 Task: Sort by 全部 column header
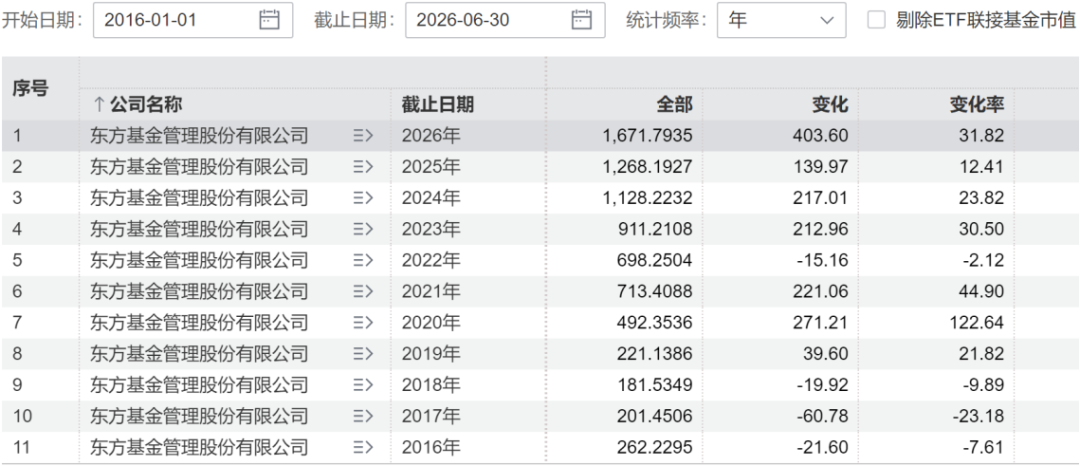tap(674, 105)
